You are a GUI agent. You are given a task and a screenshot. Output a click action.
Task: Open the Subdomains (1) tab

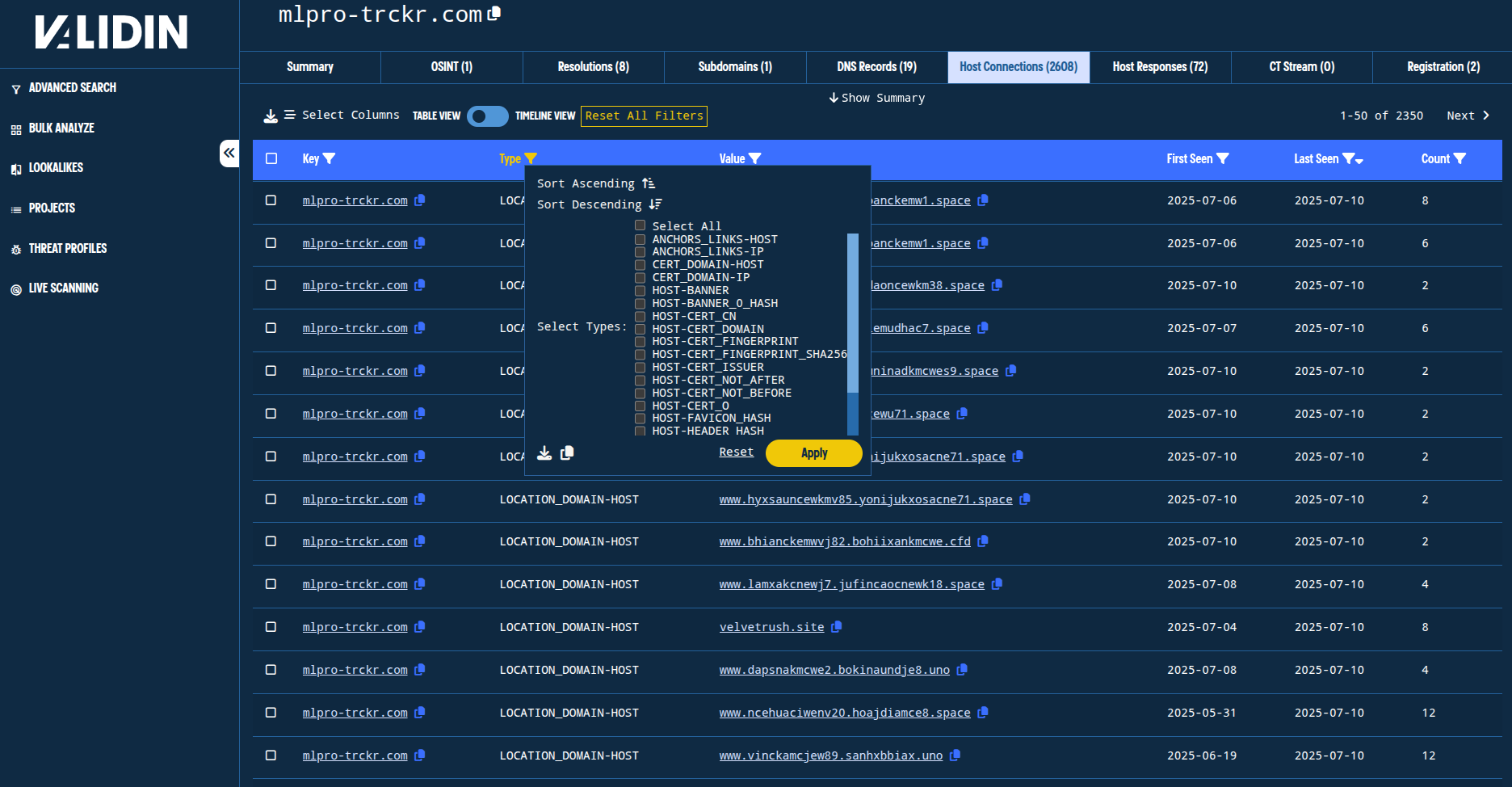735,67
